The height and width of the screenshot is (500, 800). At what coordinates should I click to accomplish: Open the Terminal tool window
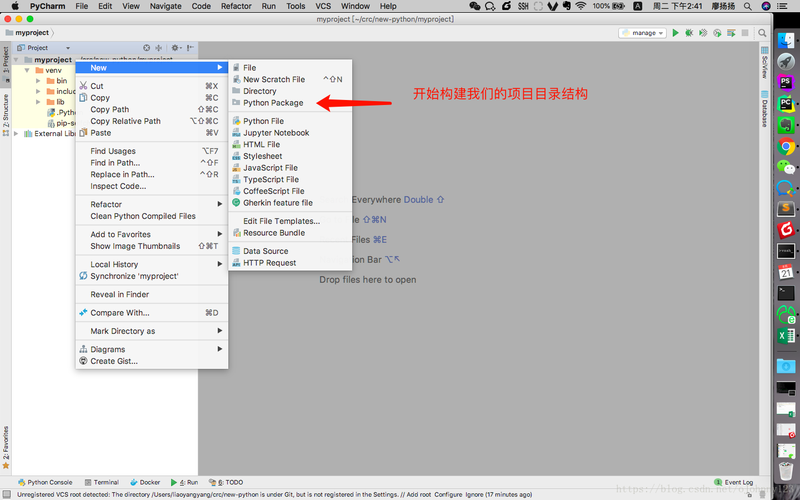(x=101, y=482)
